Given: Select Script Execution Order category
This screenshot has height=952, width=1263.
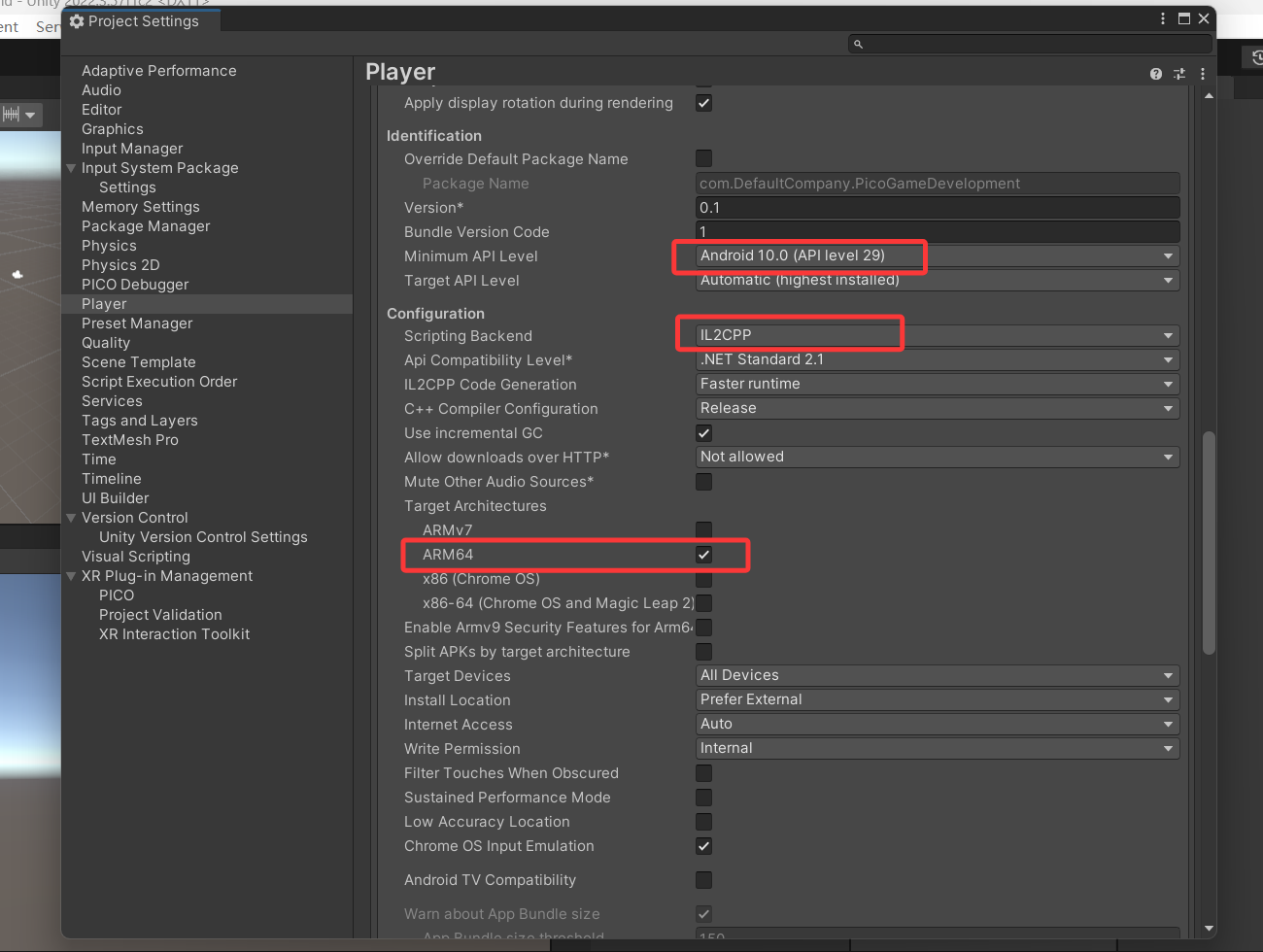Looking at the screenshot, I should [159, 382].
